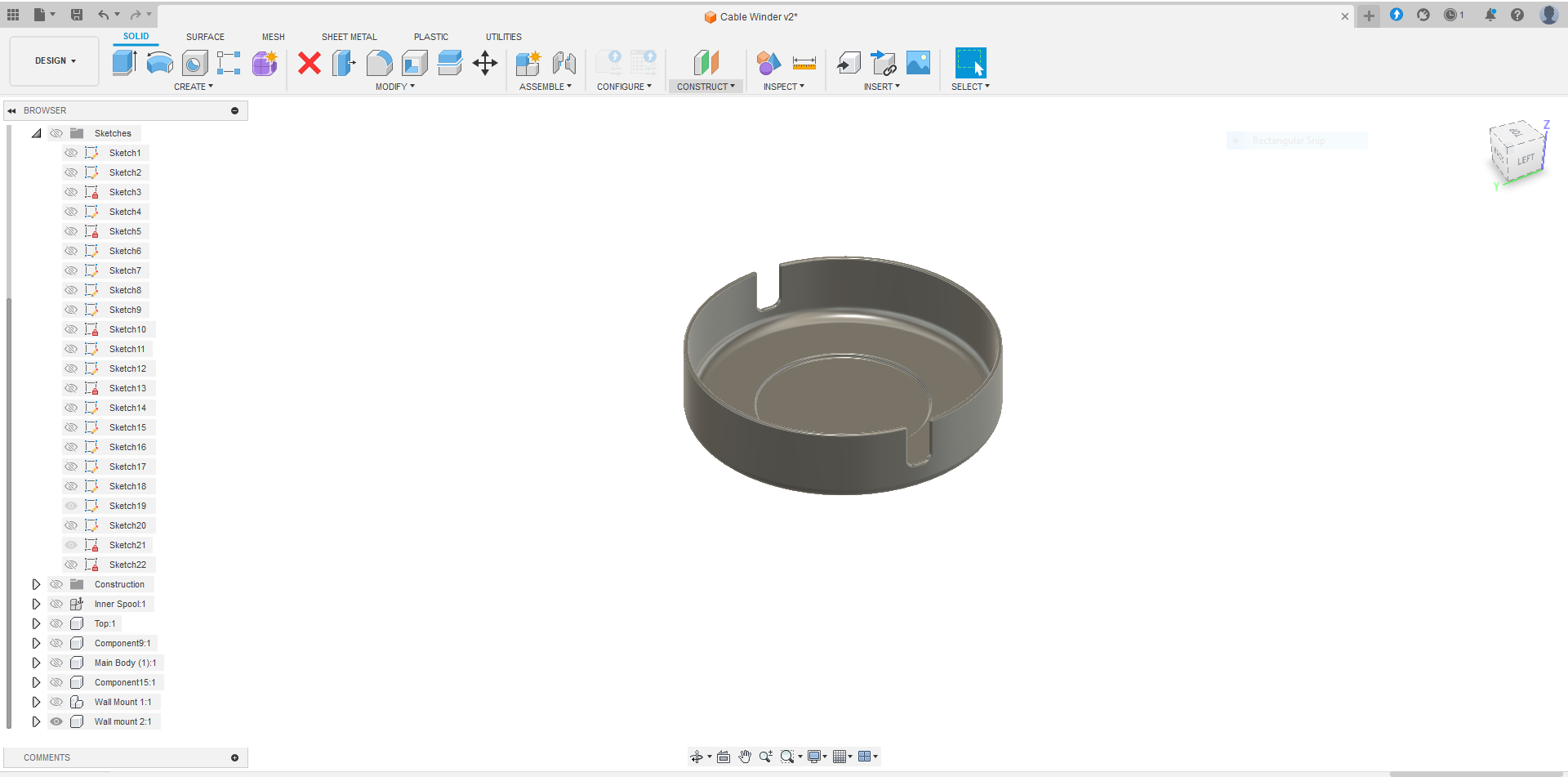Select the Hole tool icon
The image size is (1568, 777).
(x=194, y=63)
